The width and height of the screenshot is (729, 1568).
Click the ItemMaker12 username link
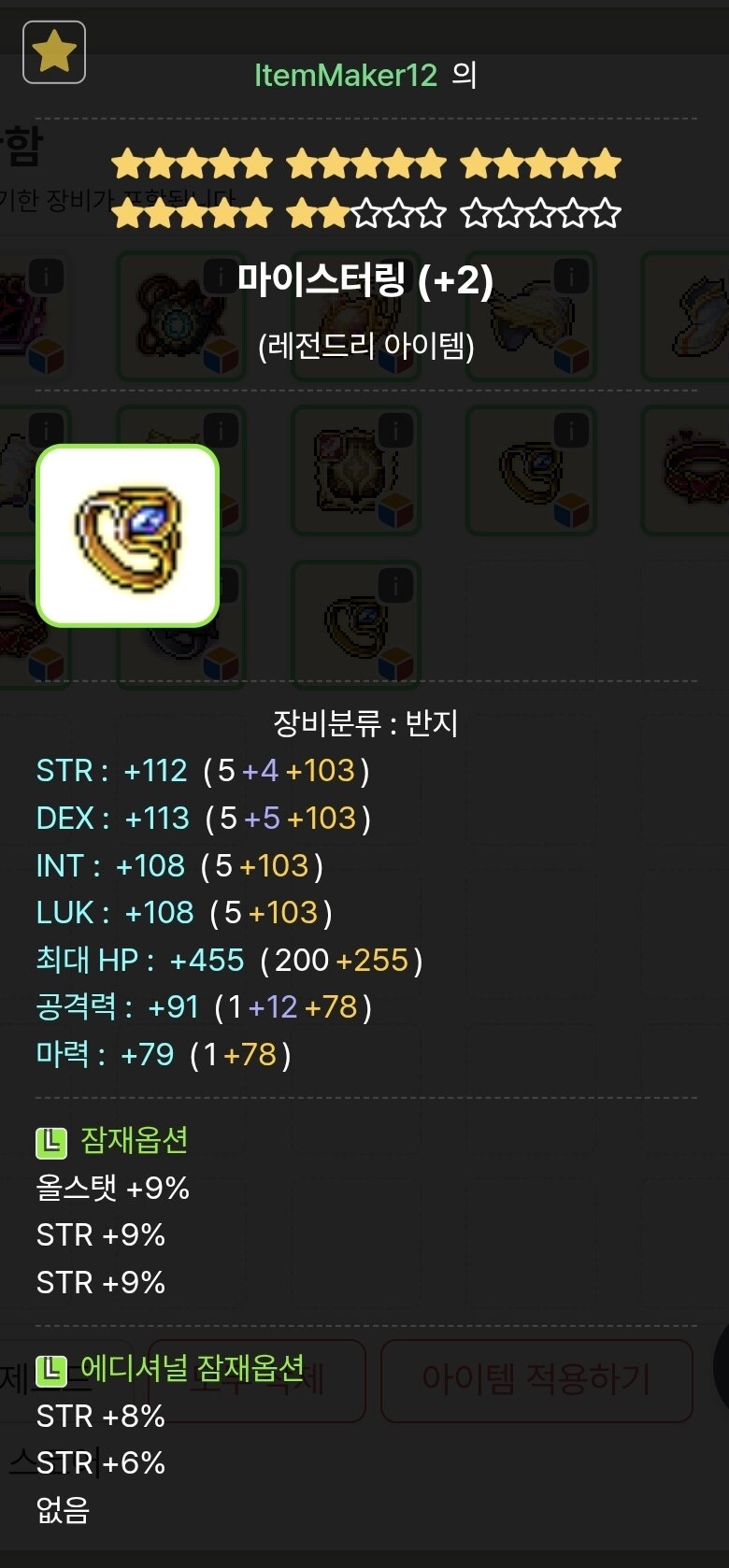tap(346, 75)
